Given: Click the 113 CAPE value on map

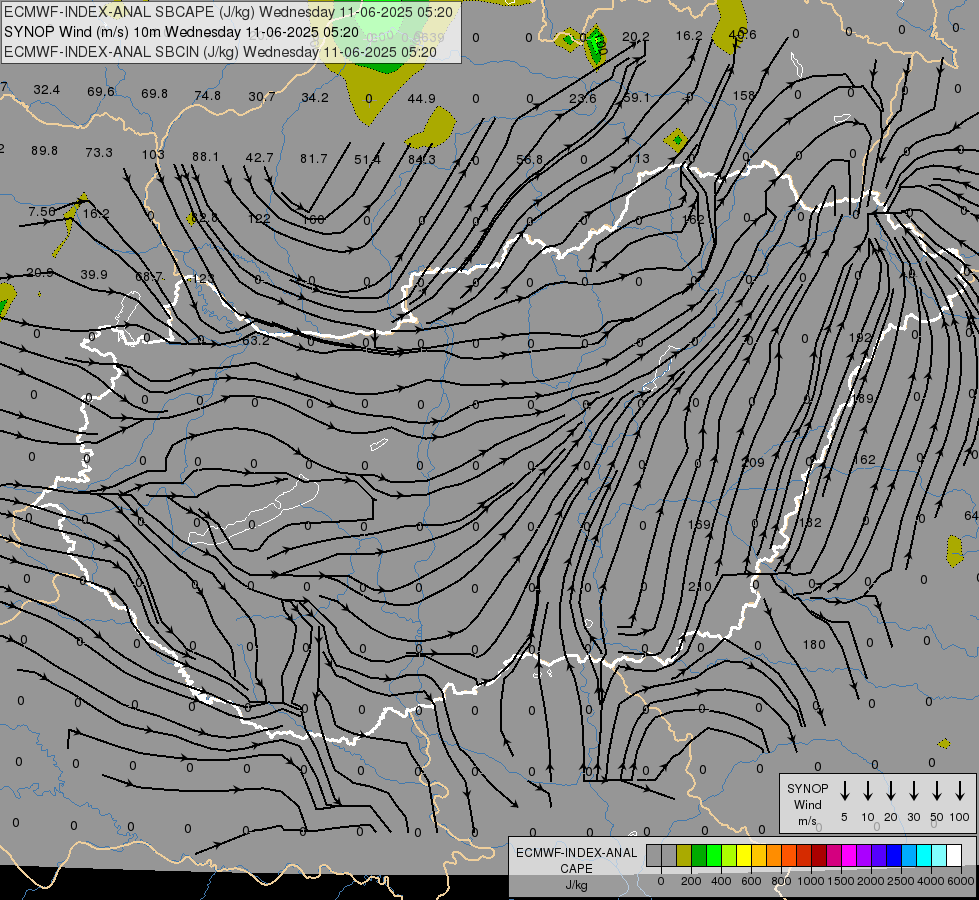Looking at the screenshot, I should tap(639, 159).
